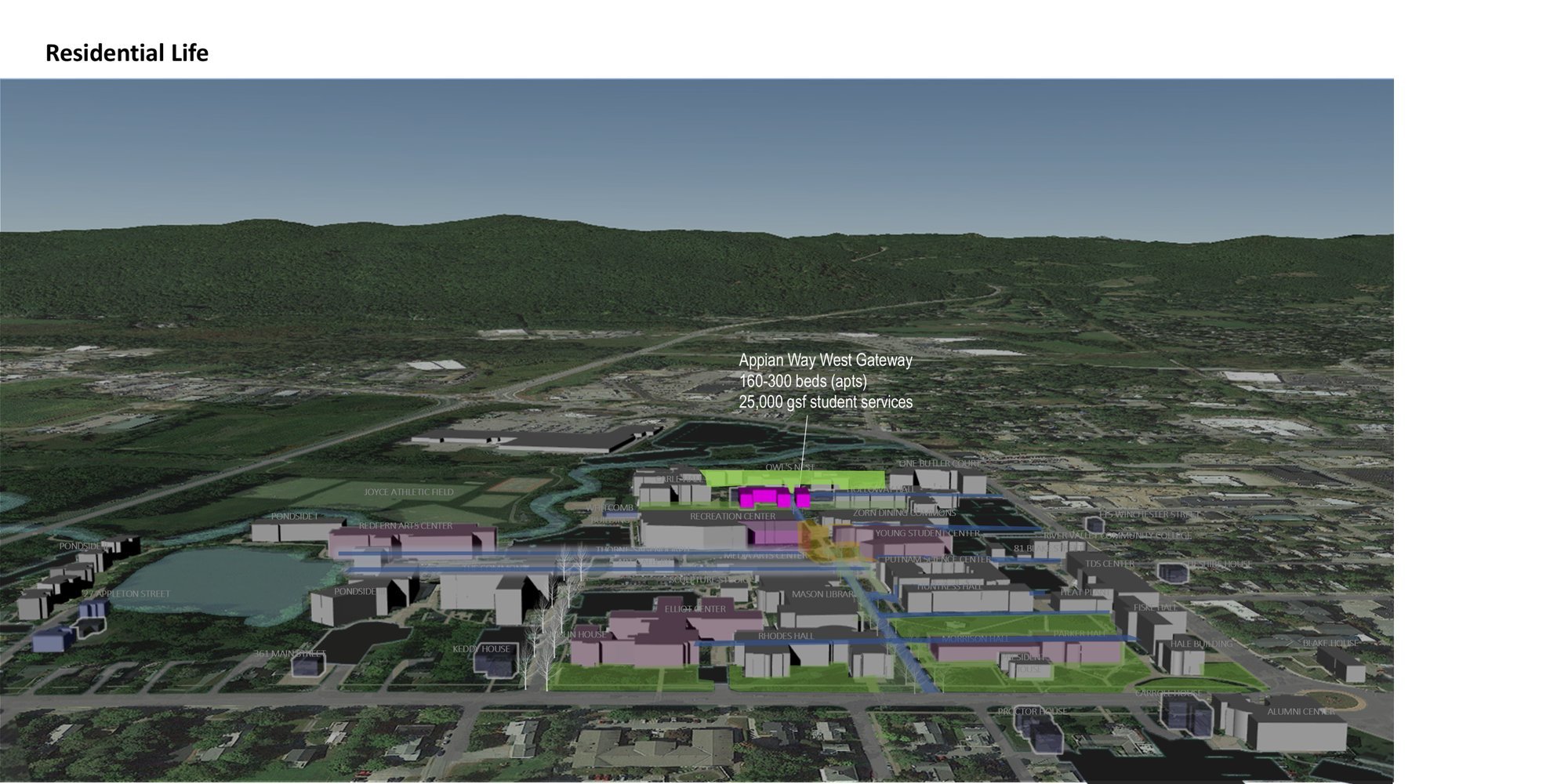Select the 'JOYCE ATHLETIC FIELD' map label
The width and height of the screenshot is (1568, 784).
(408, 492)
